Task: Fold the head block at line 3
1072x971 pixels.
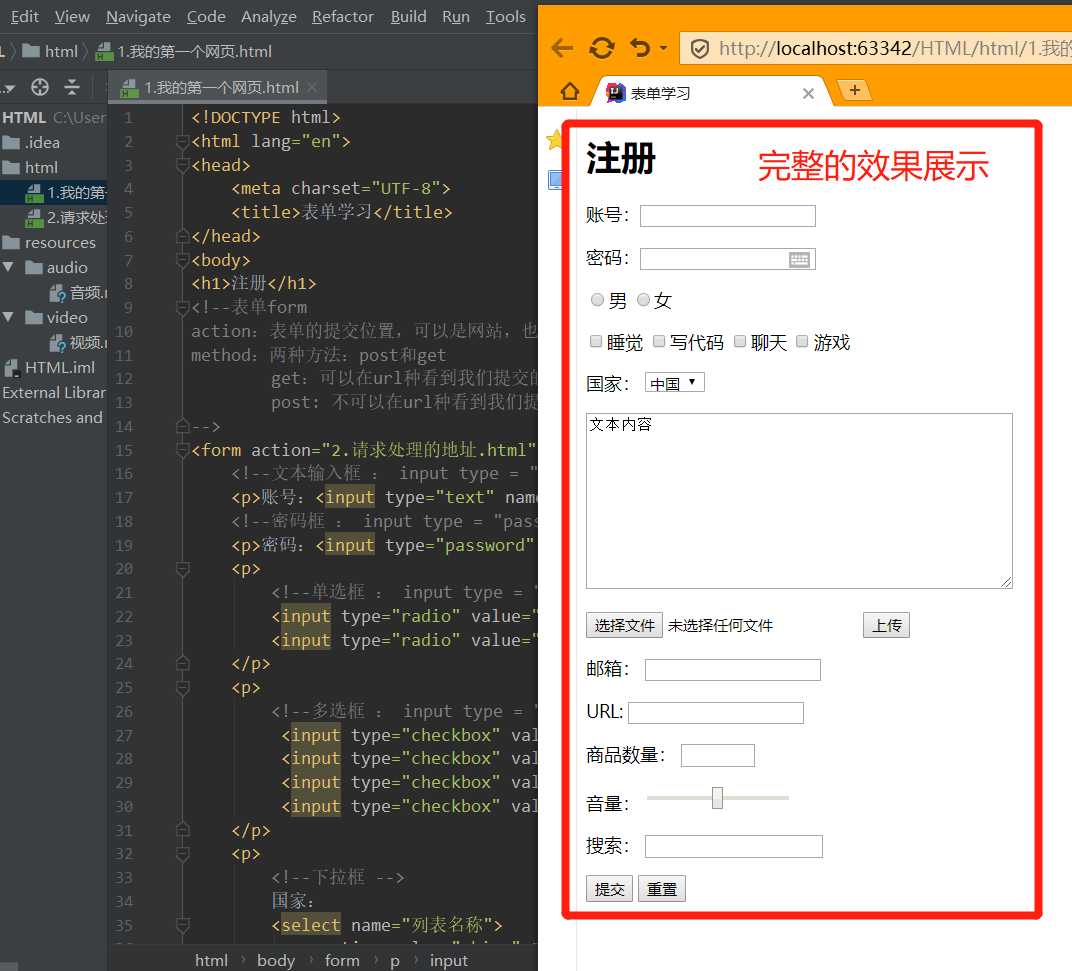Action: (x=183, y=165)
